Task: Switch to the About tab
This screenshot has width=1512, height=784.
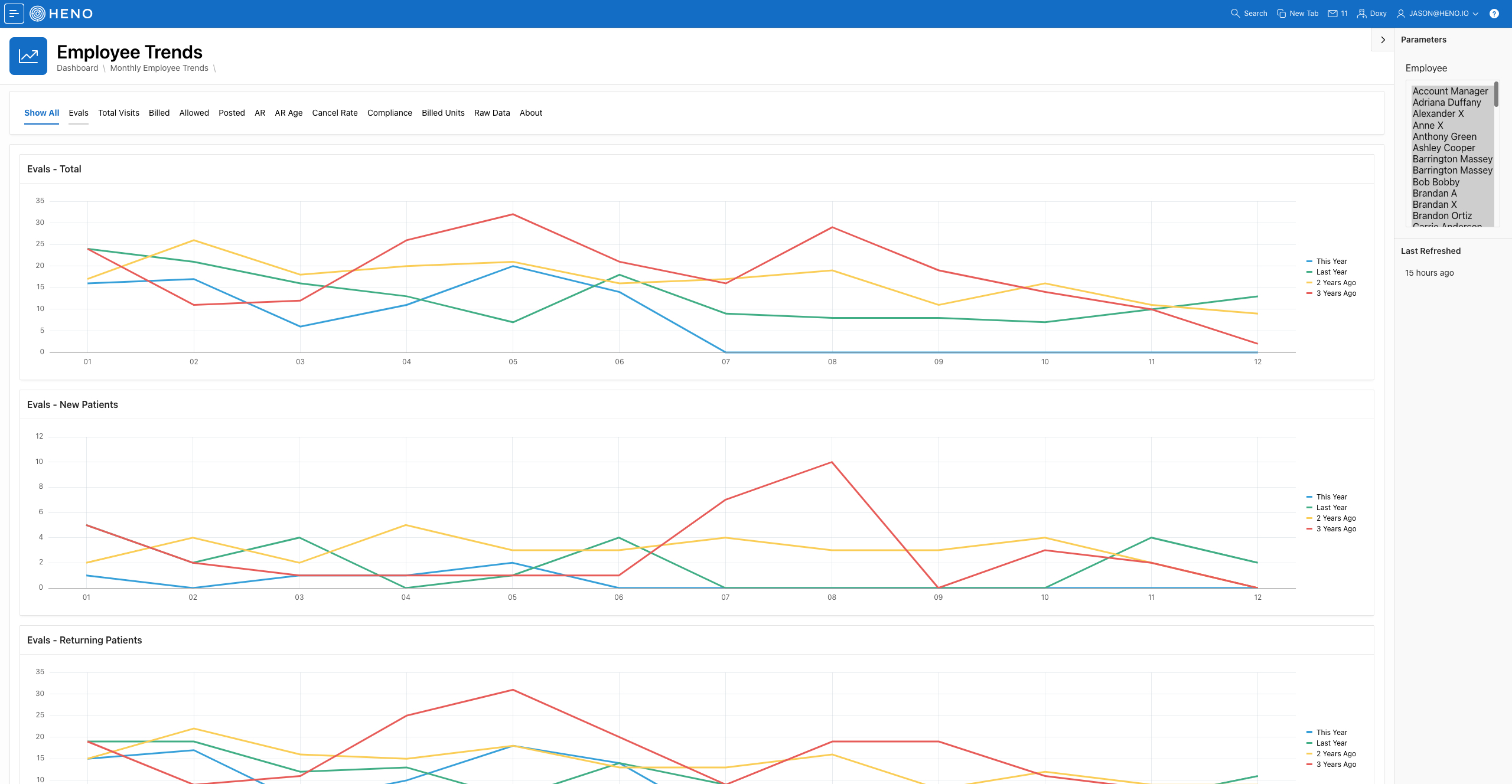Action: pyautogui.click(x=531, y=113)
